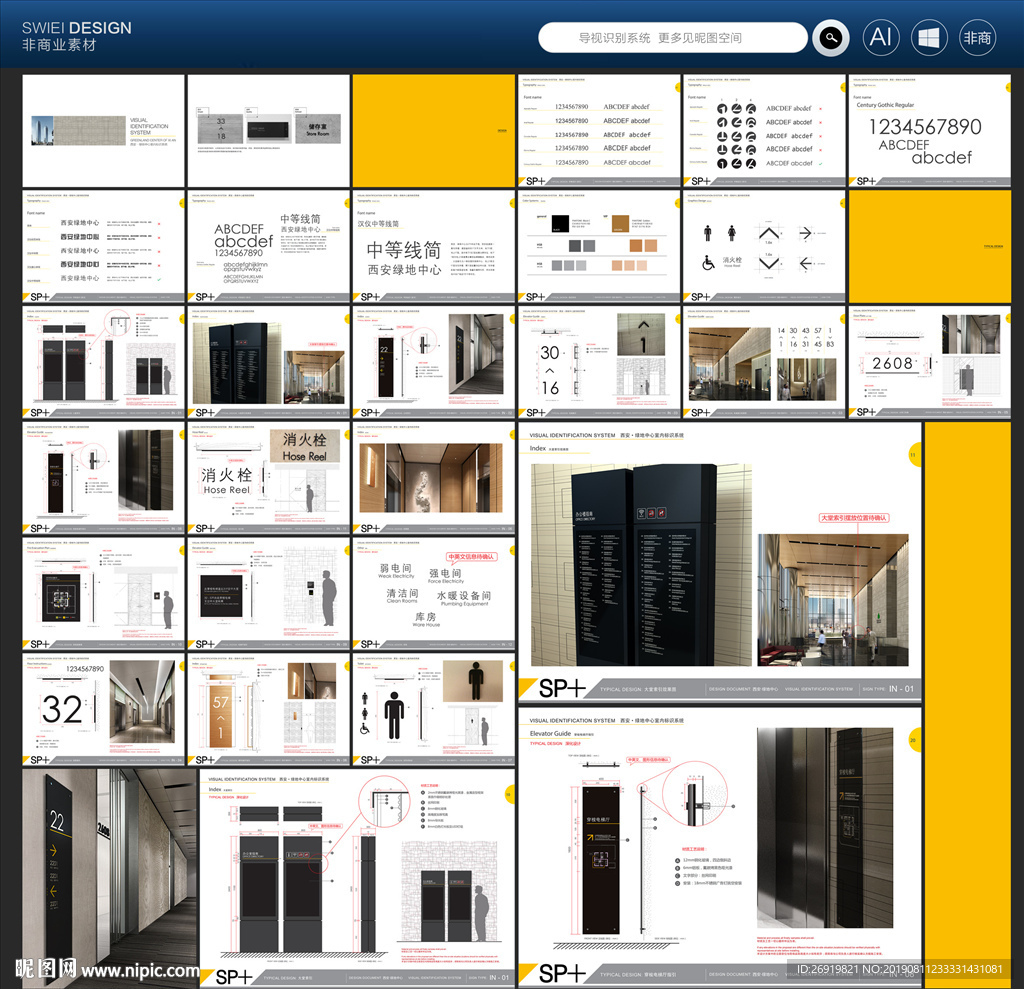This screenshot has height=989, width=1024.
Task: Click the red 中英文信息待确认 label
Action: [472, 557]
